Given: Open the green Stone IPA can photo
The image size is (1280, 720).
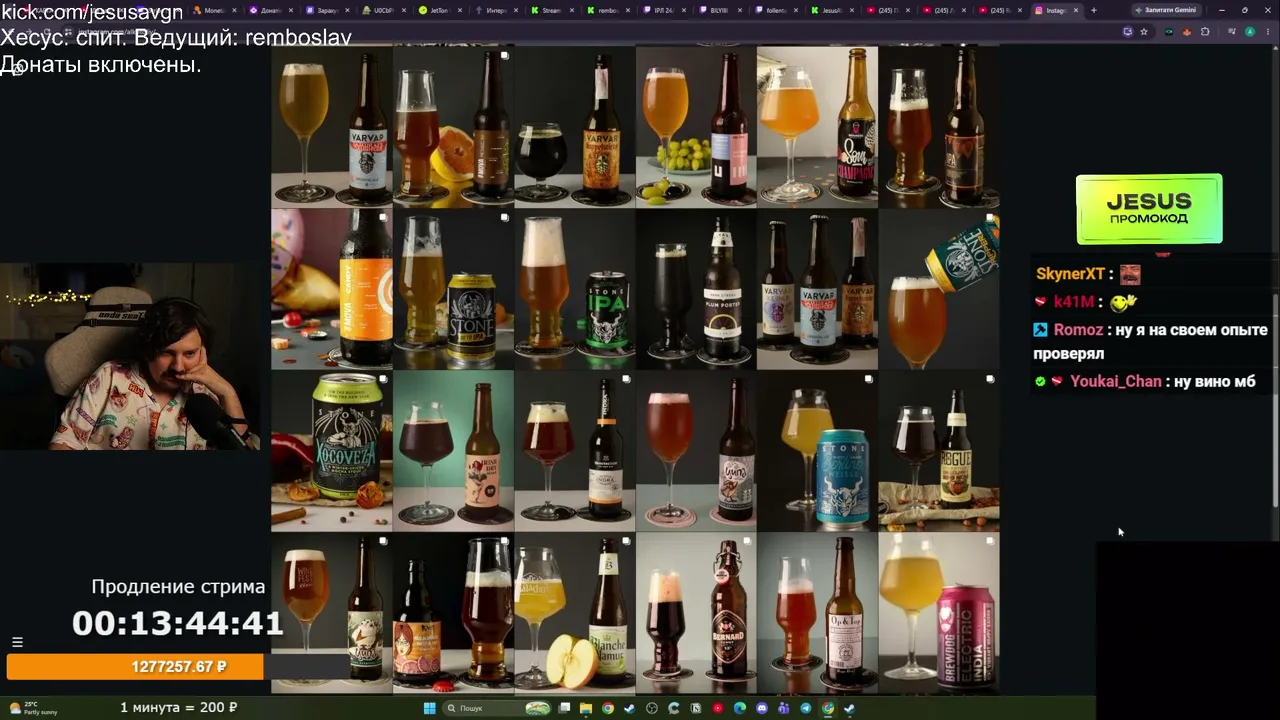Looking at the screenshot, I should 575,290.
